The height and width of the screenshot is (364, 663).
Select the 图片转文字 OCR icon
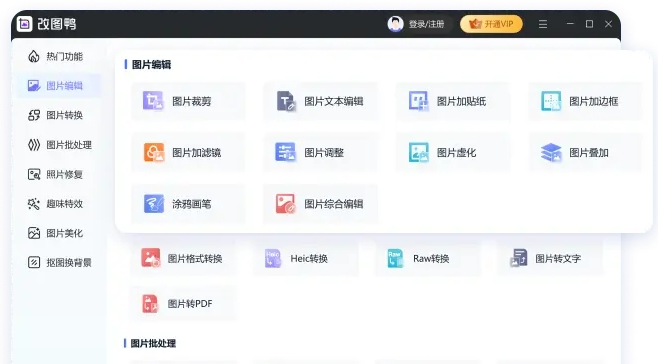pos(518,258)
